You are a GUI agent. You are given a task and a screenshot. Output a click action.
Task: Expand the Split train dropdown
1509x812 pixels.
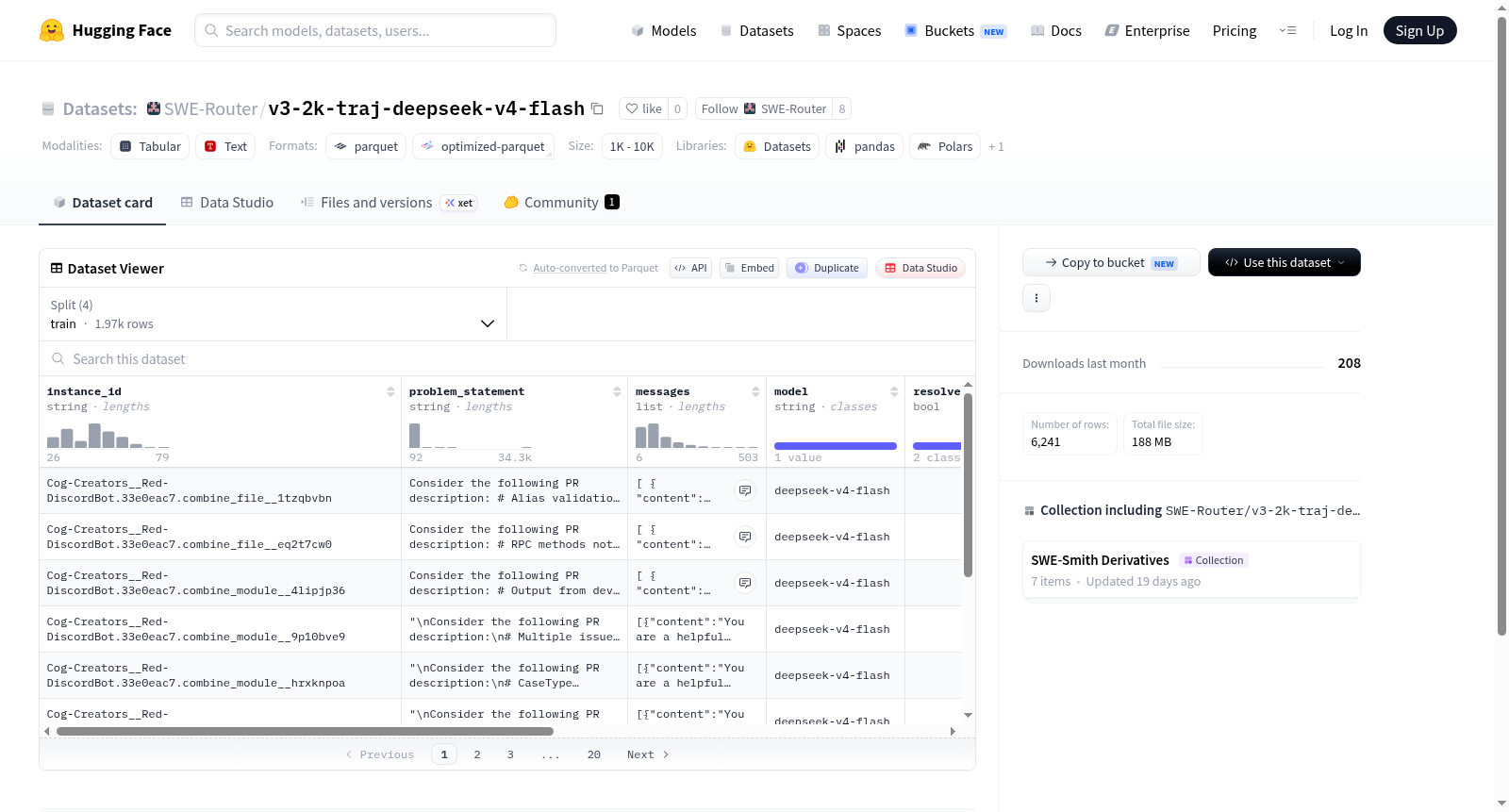(x=273, y=314)
